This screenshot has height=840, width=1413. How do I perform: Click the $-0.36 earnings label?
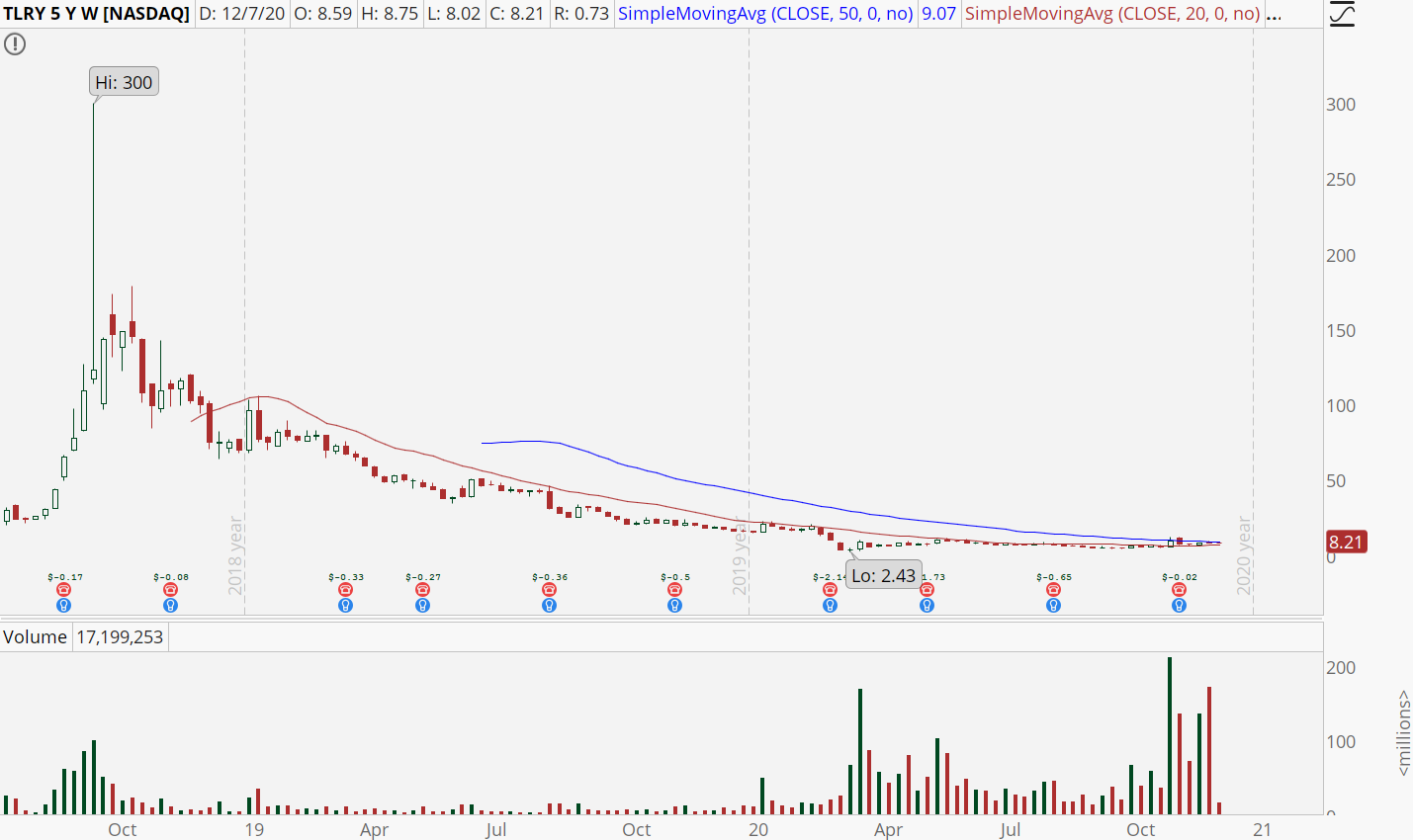pos(550,577)
